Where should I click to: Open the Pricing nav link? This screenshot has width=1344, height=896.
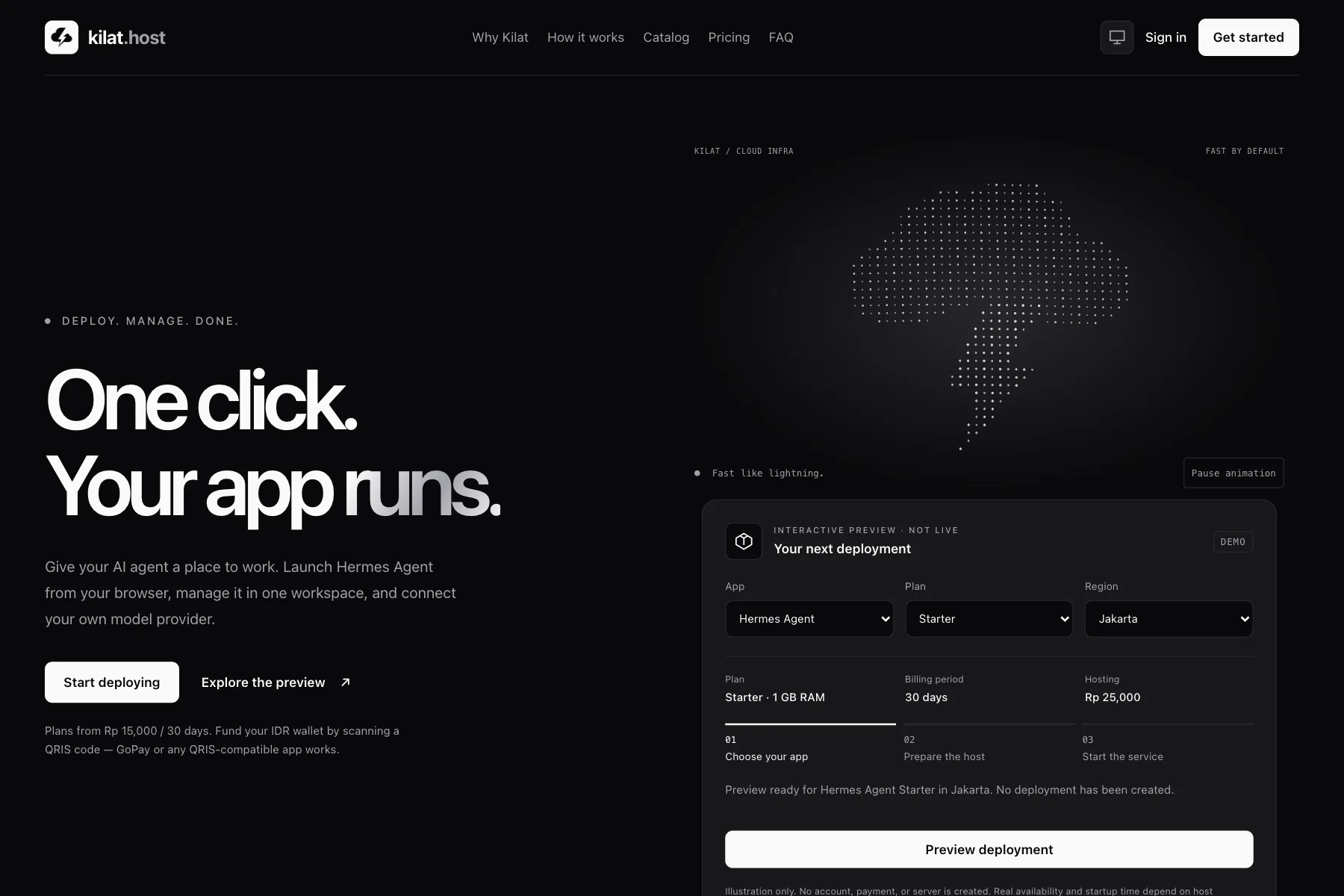click(729, 37)
